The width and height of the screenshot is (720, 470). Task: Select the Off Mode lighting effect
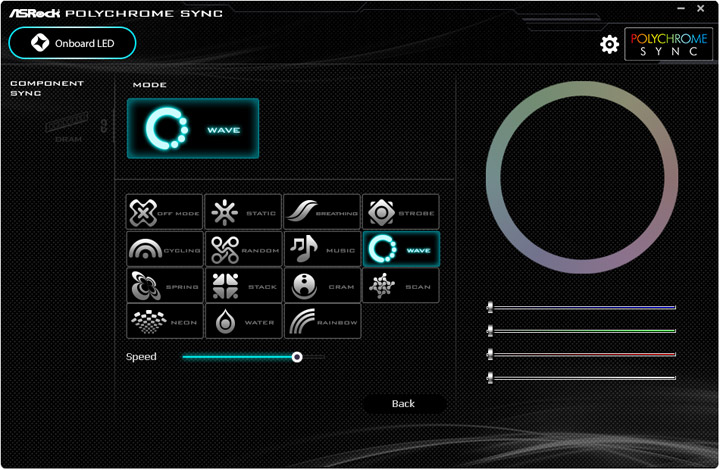click(x=164, y=212)
